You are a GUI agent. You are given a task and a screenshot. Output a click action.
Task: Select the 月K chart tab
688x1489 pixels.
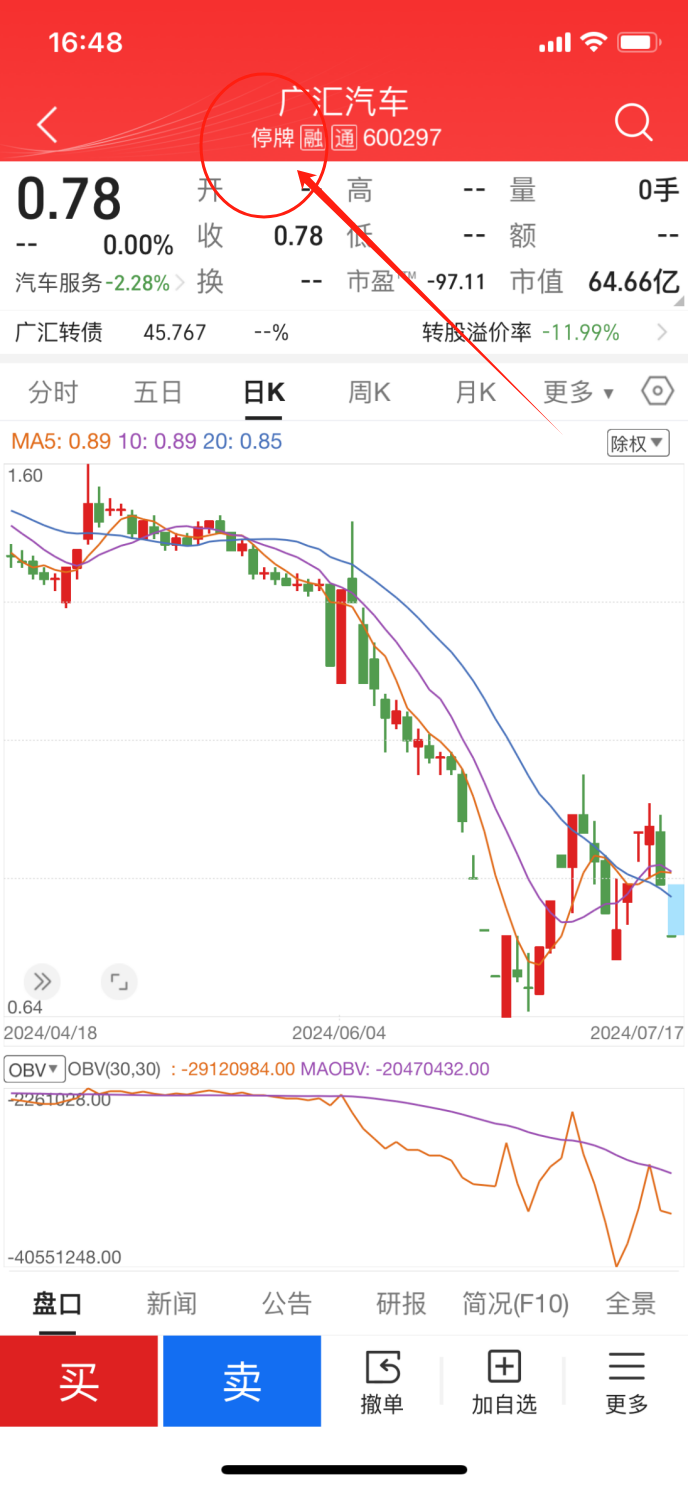(x=476, y=392)
